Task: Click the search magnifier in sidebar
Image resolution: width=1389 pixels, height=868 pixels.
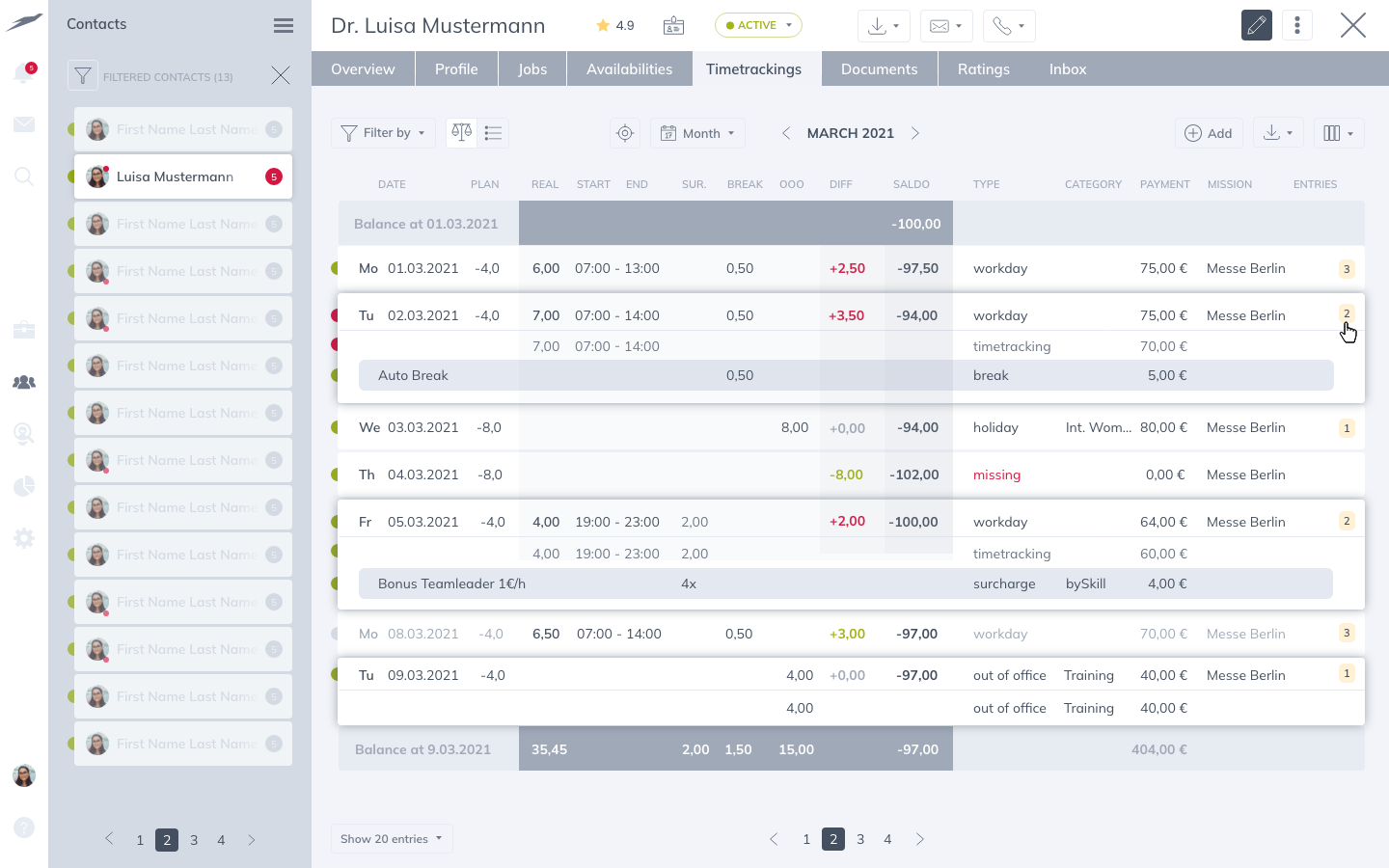Action: pos(24,176)
